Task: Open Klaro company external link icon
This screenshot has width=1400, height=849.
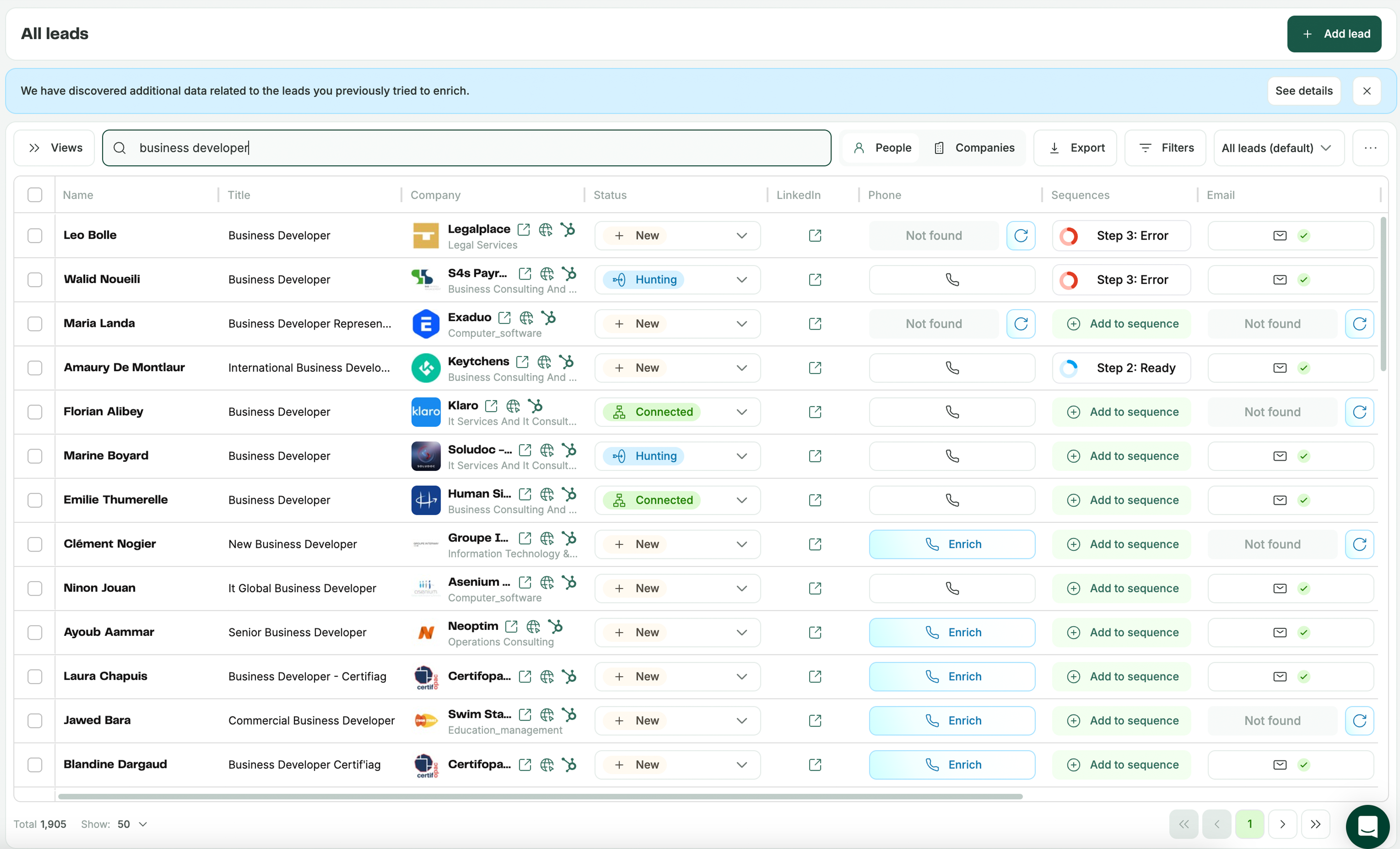Action: pyautogui.click(x=491, y=405)
